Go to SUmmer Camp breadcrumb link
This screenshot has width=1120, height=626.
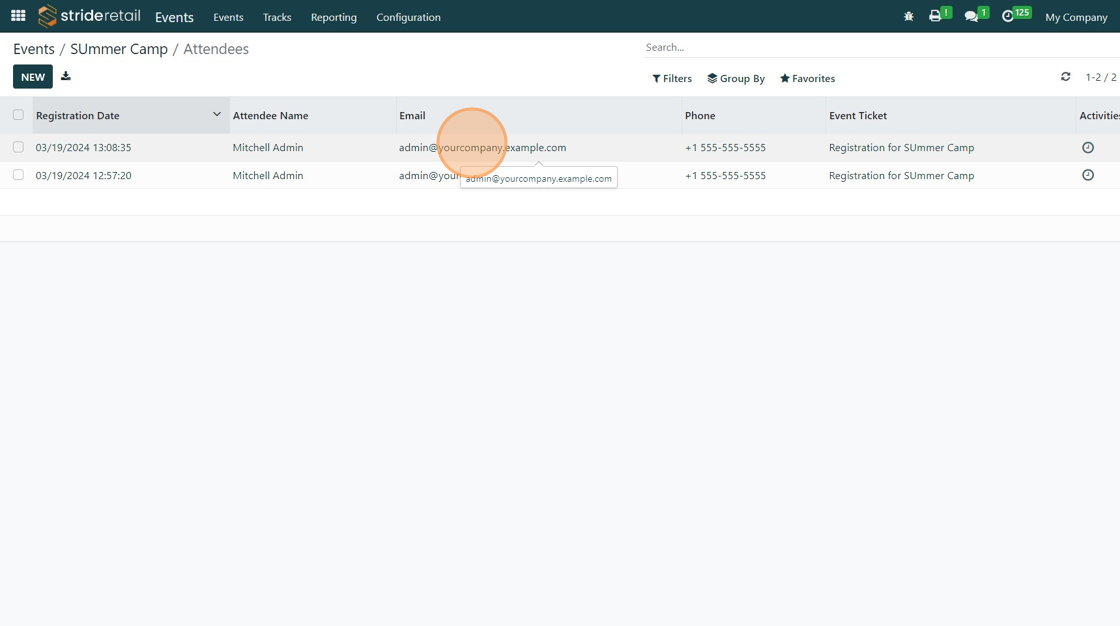click(119, 49)
